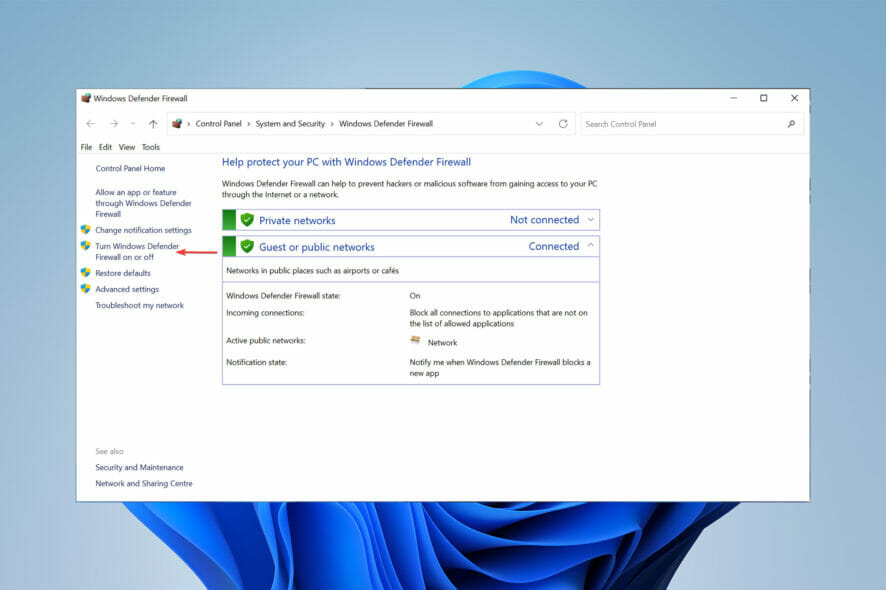Click Windows Defender Firewall breadcrumb
Image resolution: width=886 pixels, height=590 pixels.
pos(386,124)
